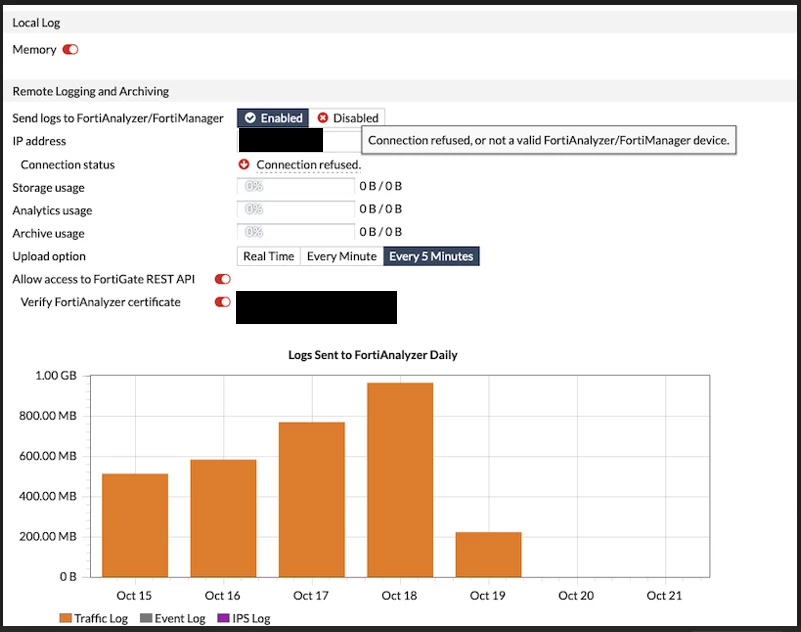Click the 'Upload option' label

coord(49,256)
